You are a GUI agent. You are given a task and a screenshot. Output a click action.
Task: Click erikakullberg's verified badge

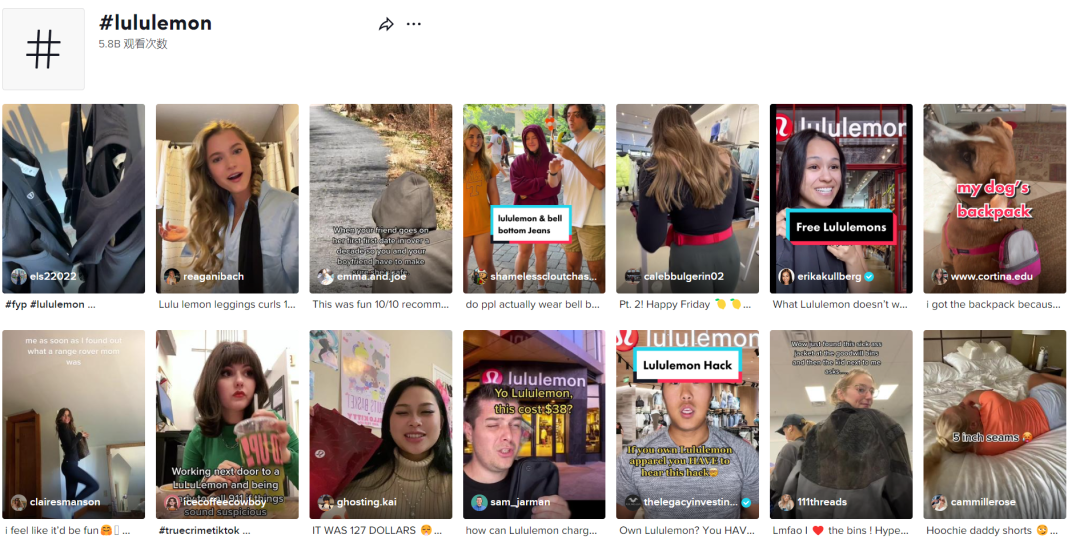[869, 277]
